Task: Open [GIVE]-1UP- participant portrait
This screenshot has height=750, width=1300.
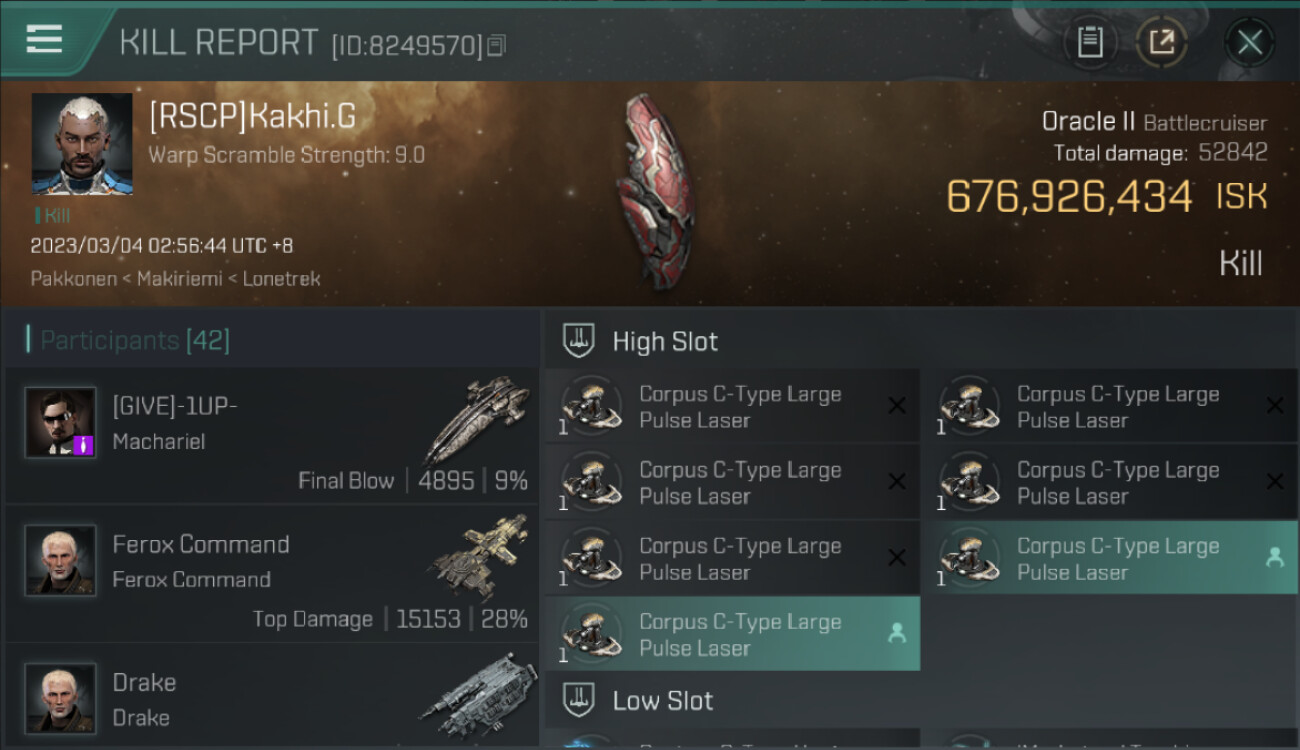Action: (61, 422)
